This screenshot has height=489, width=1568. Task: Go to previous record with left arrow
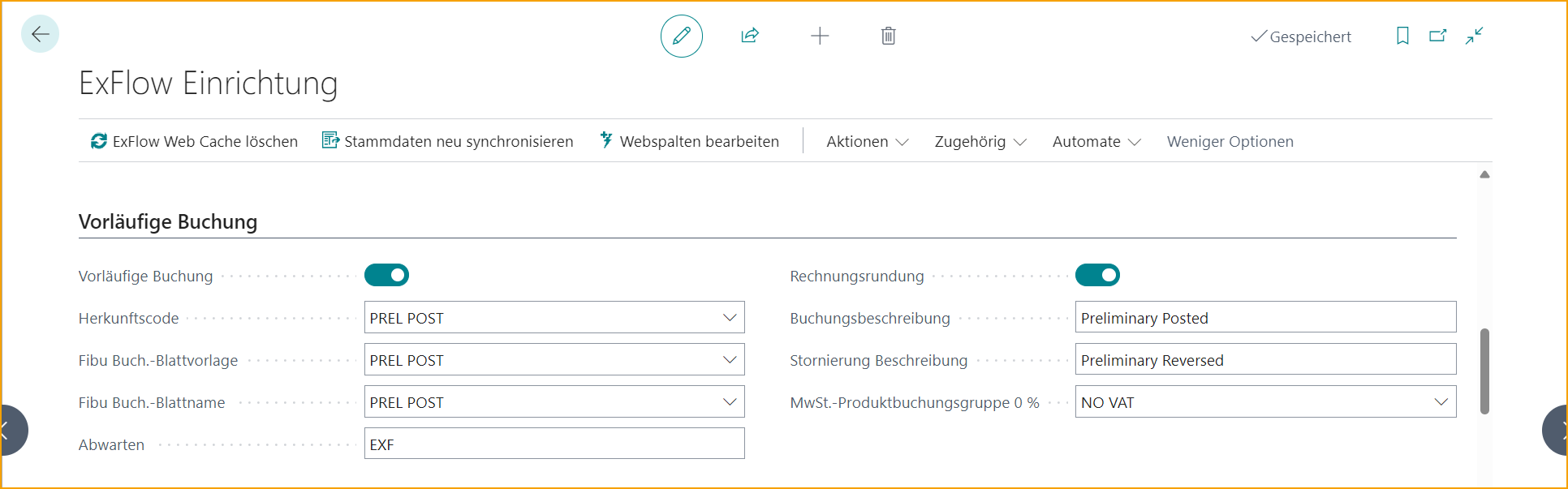point(11,430)
